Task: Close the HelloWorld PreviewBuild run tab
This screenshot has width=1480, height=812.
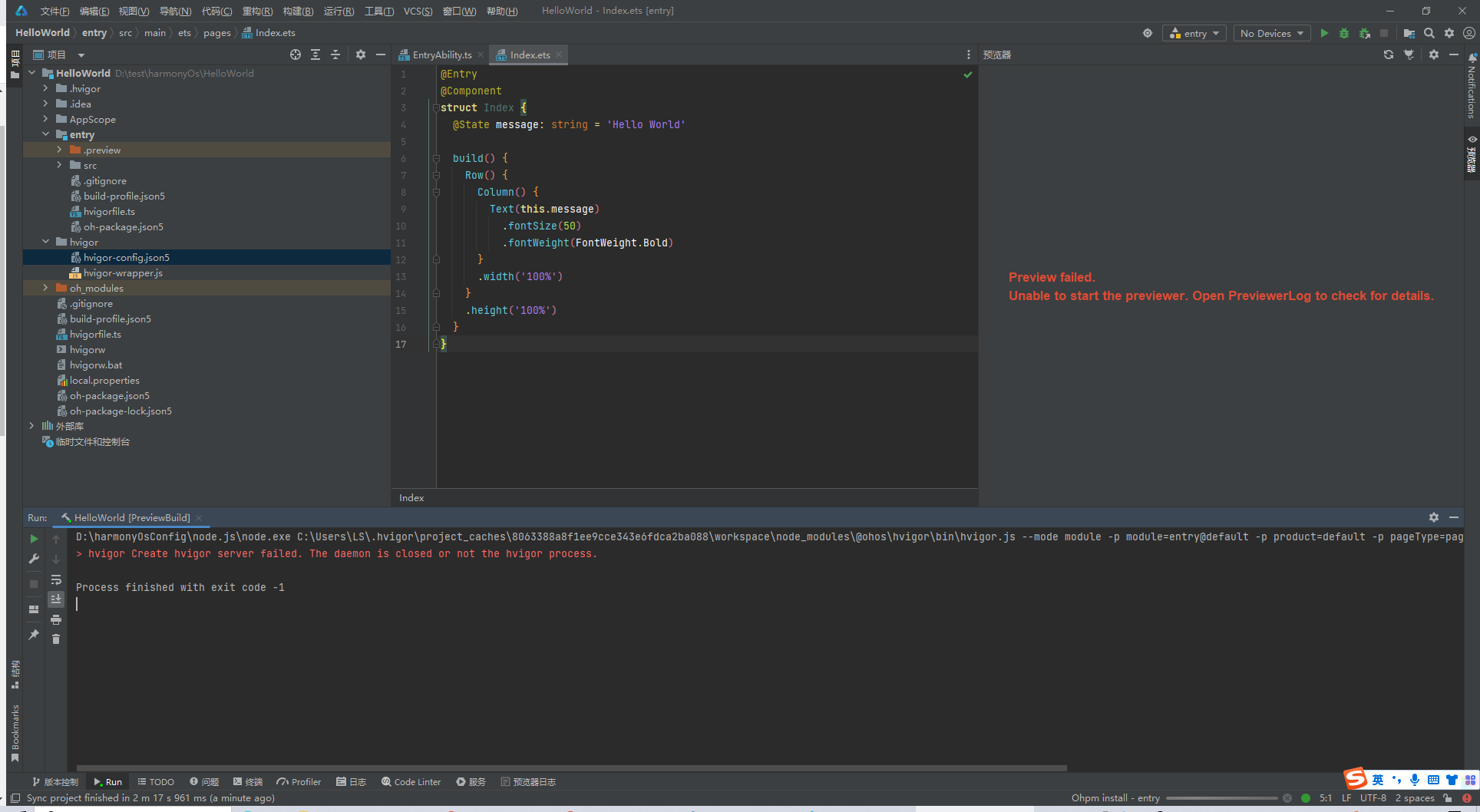Action: (x=199, y=517)
